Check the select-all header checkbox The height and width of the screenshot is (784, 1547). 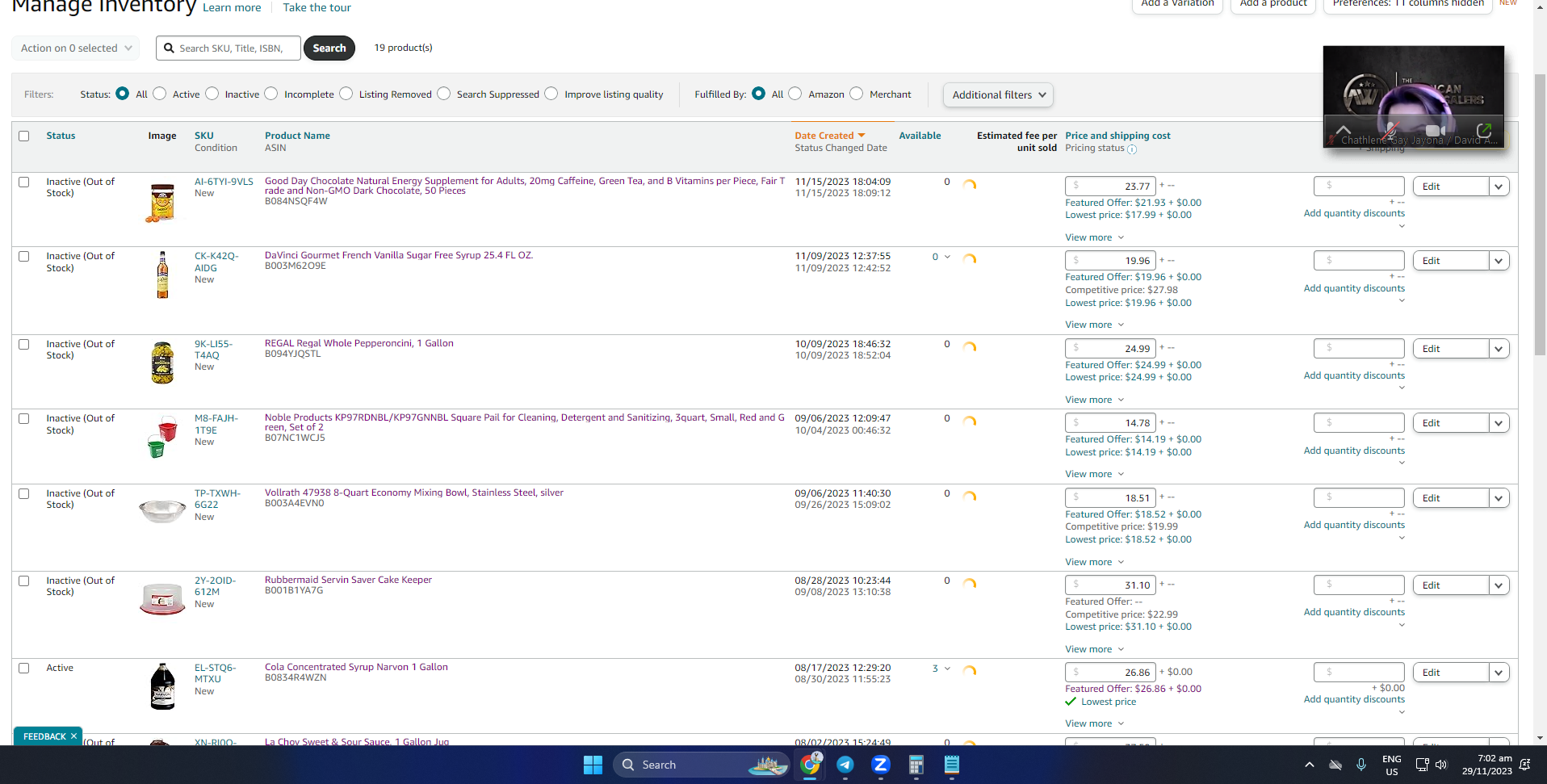coord(24,136)
